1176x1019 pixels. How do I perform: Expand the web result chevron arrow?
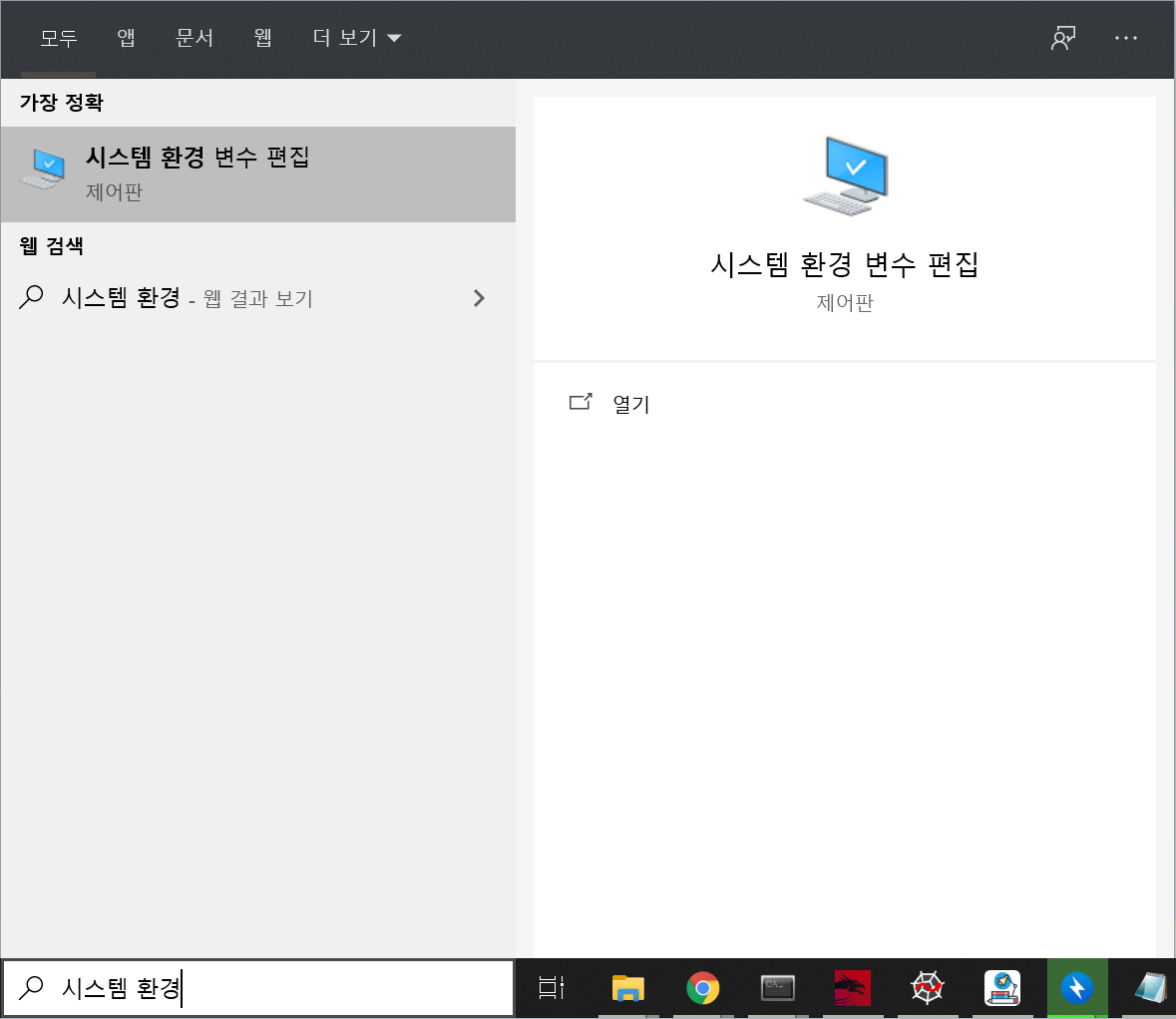[479, 298]
